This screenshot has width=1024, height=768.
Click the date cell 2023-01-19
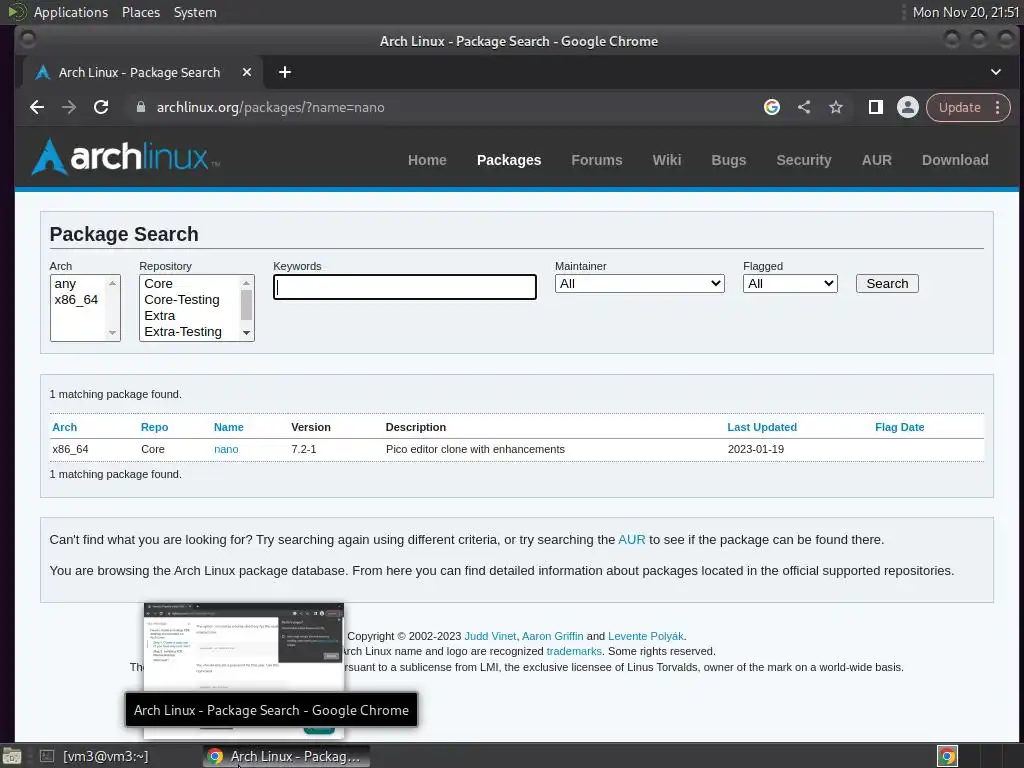(x=756, y=449)
